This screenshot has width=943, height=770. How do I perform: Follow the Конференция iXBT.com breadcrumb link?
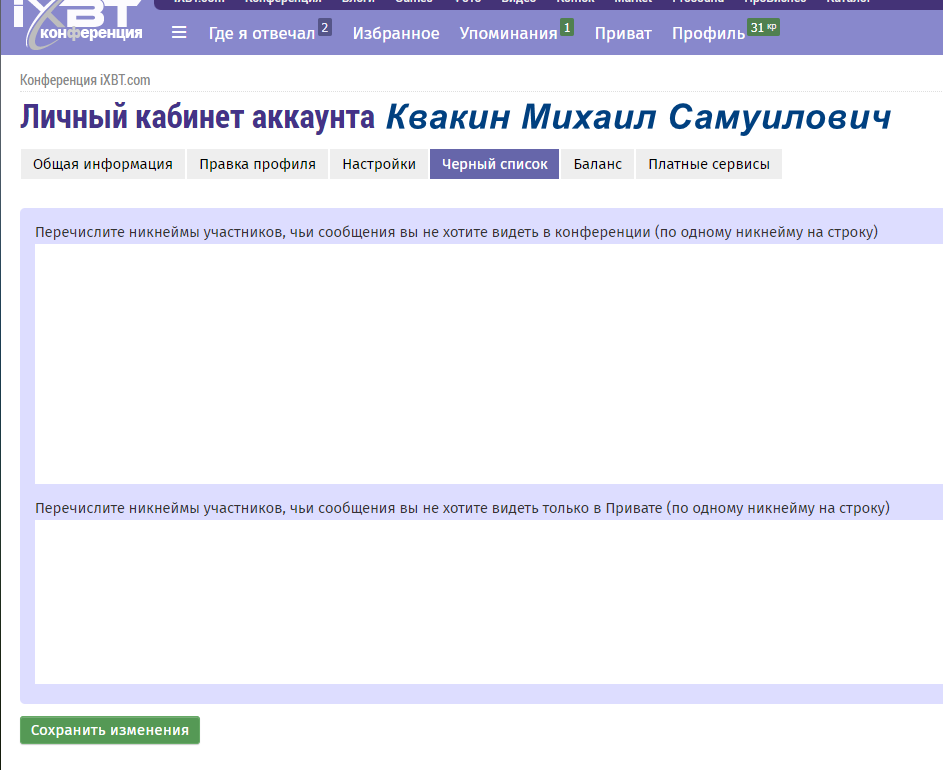pos(85,80)
